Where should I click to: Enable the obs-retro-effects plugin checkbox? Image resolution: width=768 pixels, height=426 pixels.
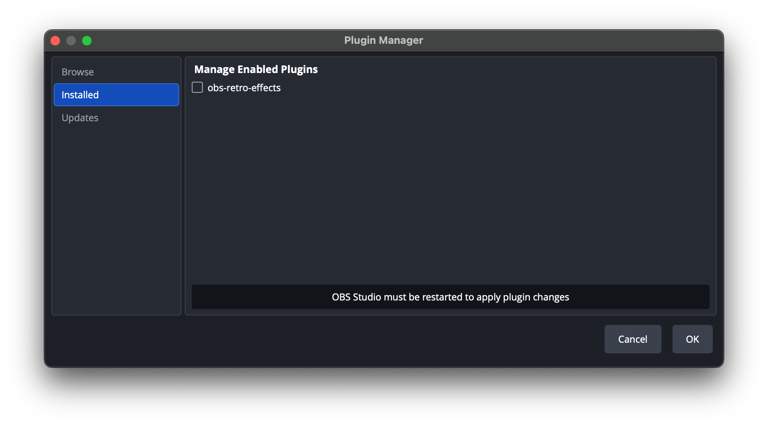197,88
